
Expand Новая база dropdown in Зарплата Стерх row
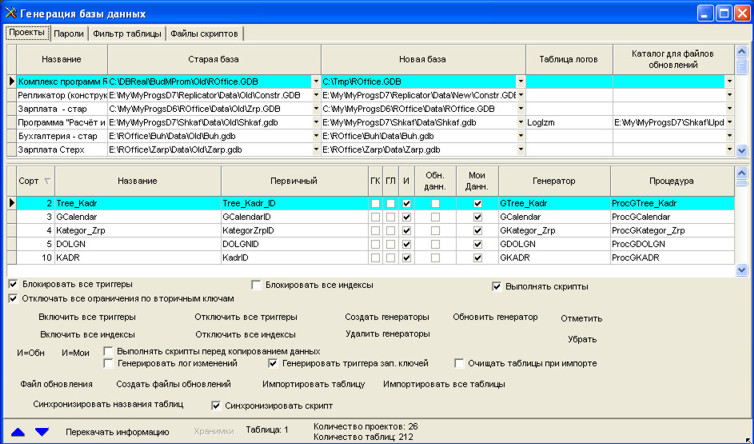coord(520,150)
